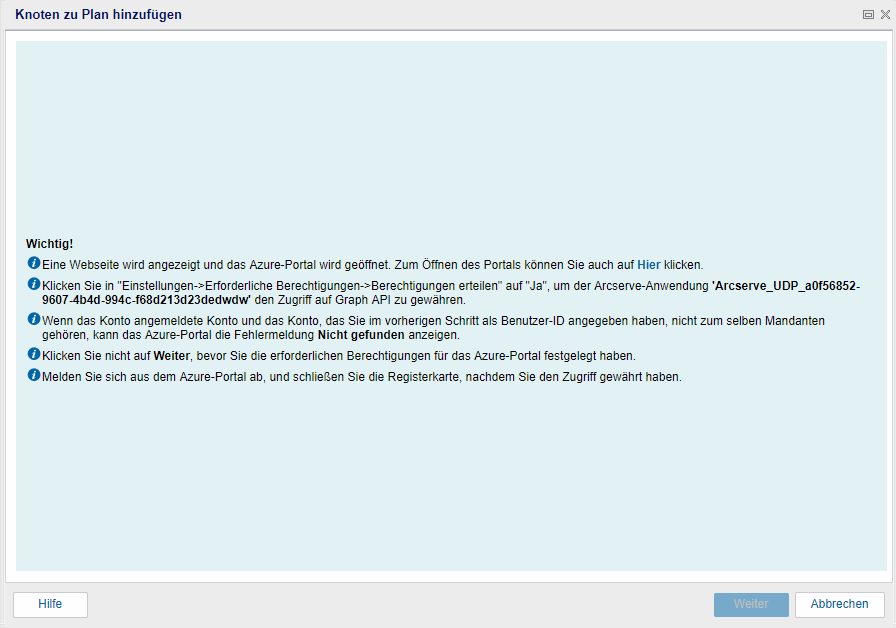Maximize the dialog using the title bar icon
The image size is (896, 628).
tap(868, 16)
